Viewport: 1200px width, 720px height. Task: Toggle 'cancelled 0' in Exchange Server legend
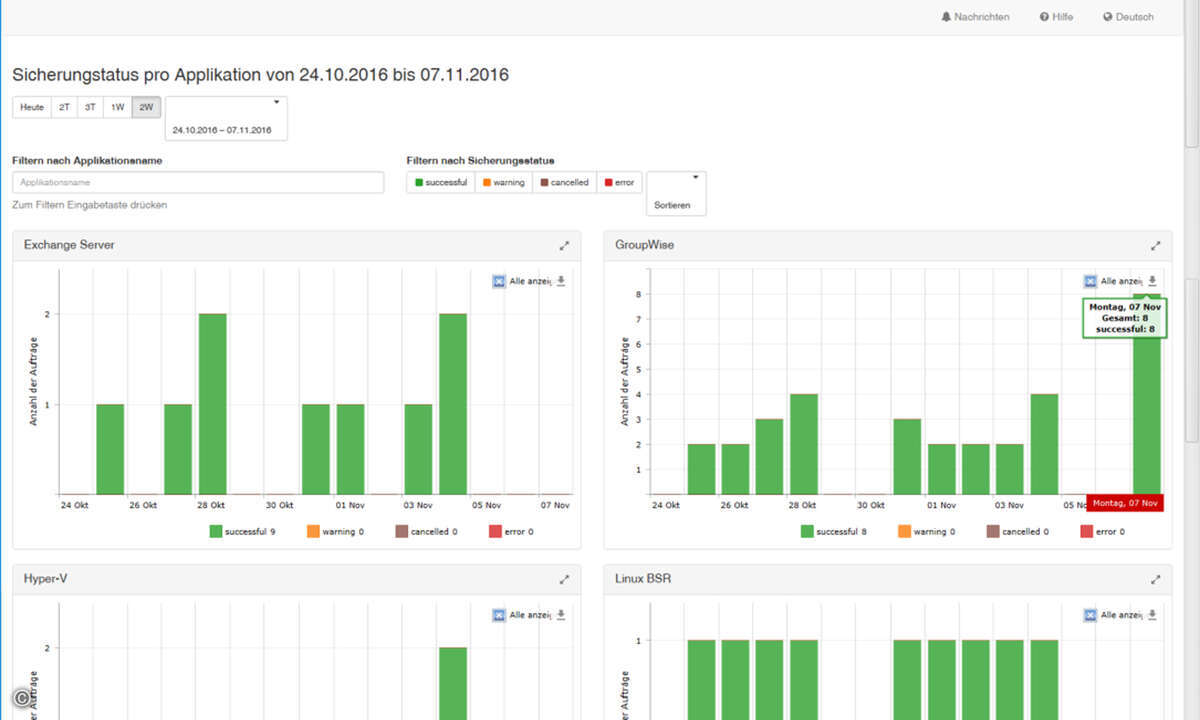coord(426,532)
